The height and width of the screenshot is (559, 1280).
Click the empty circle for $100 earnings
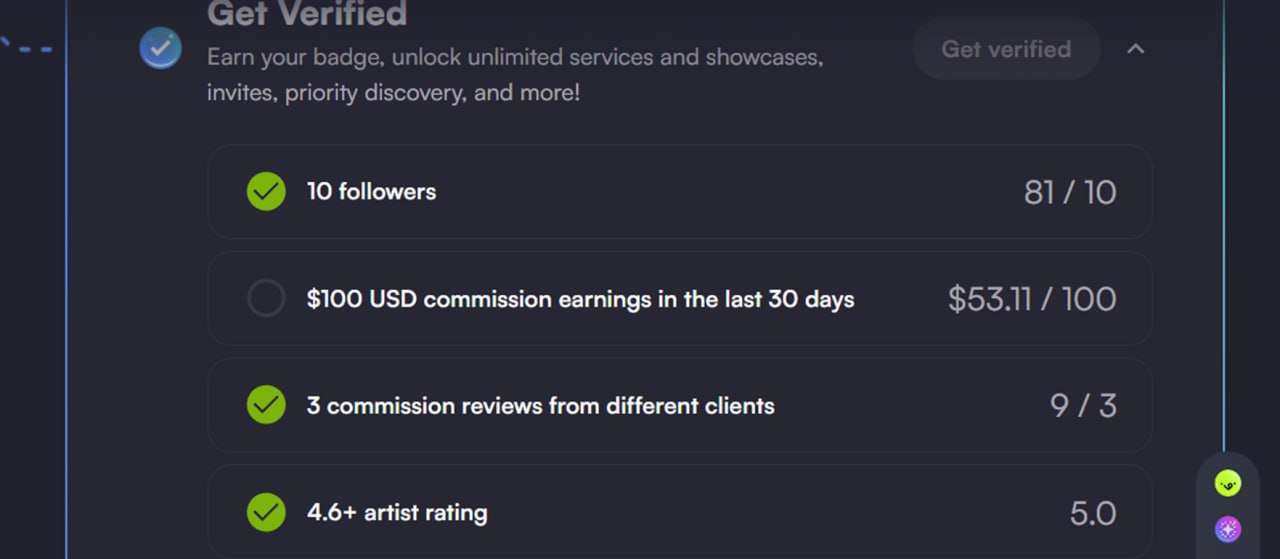click(266, 298)
